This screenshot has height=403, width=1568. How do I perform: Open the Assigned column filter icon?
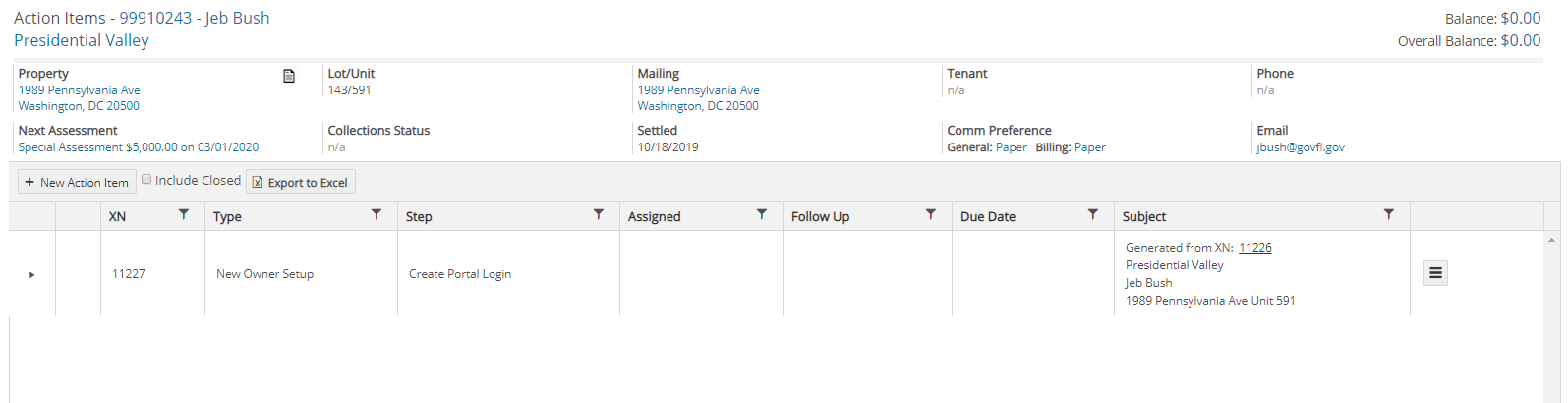762,214
